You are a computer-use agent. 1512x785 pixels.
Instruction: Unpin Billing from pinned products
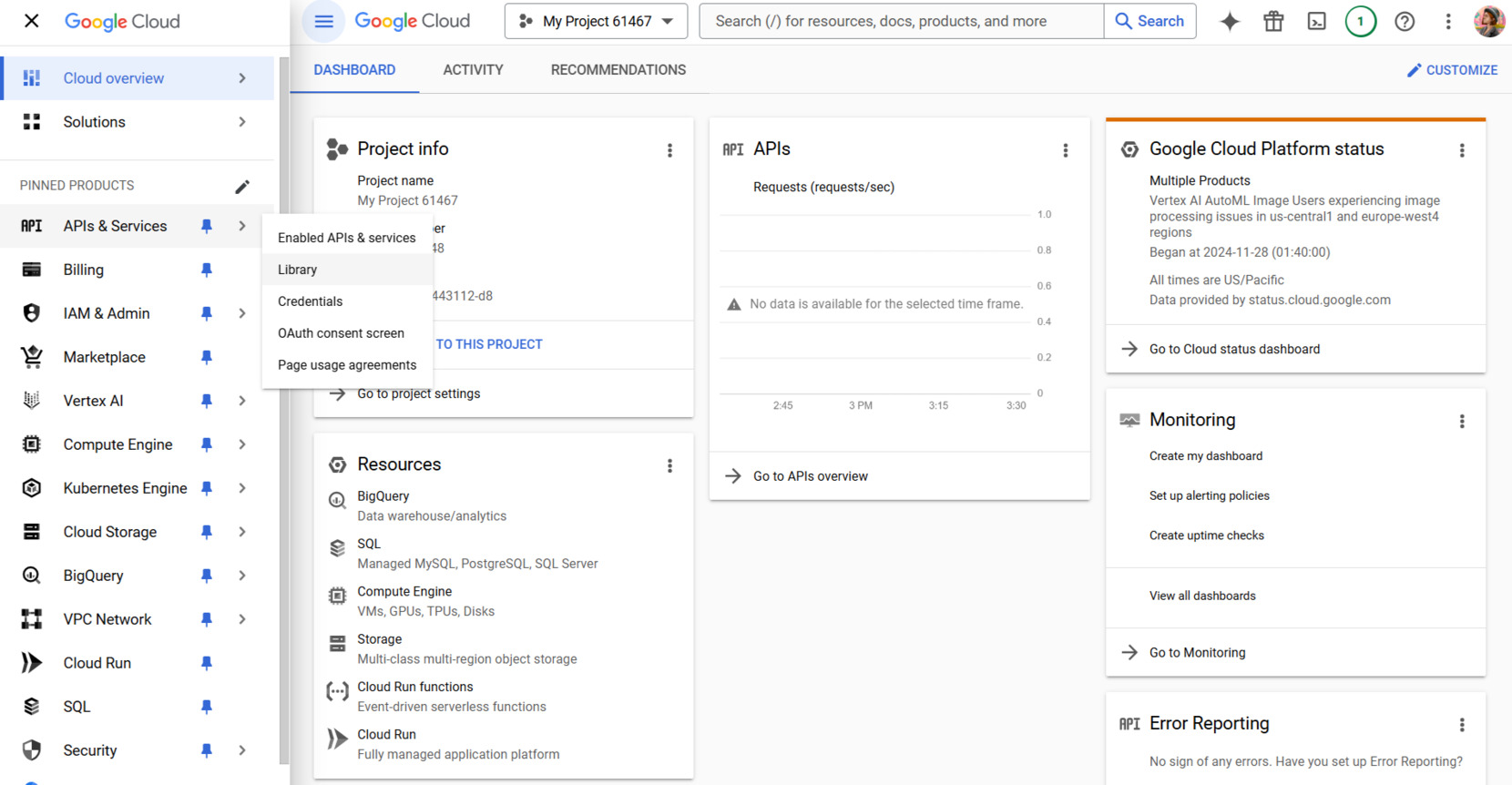pyautogui.click(x=207, y=270)
